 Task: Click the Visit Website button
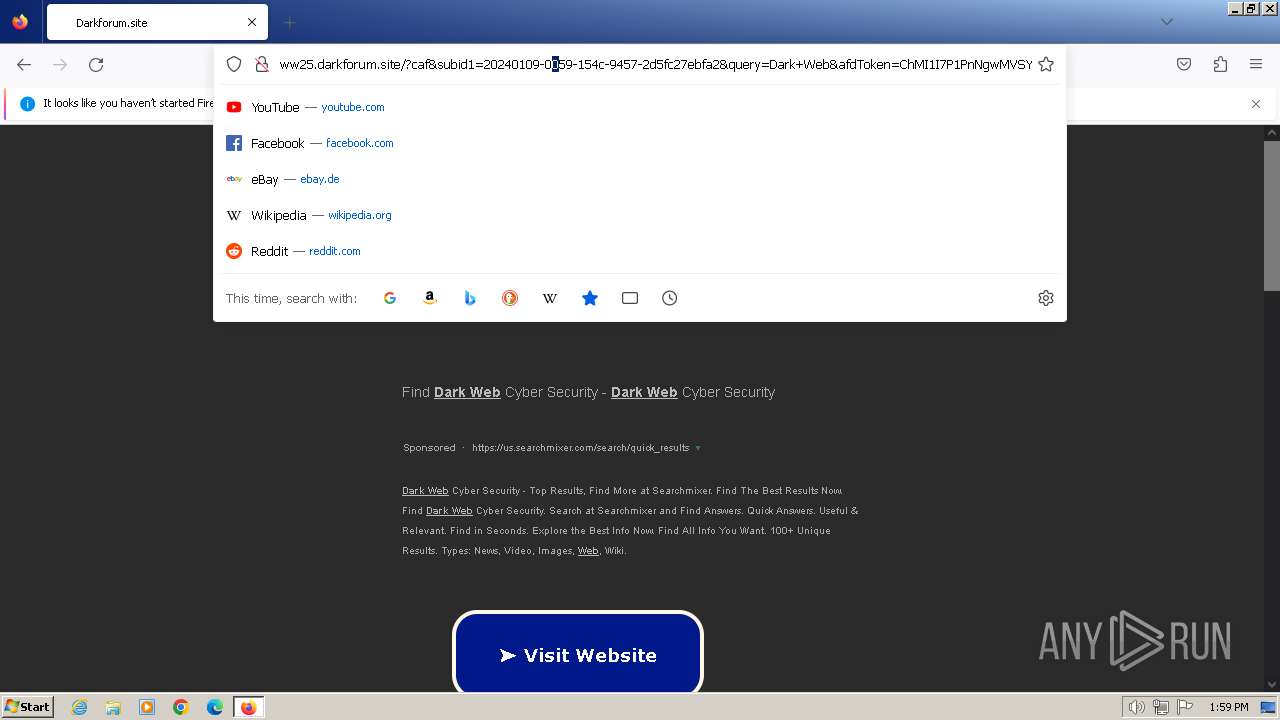[x=578, y=654]
